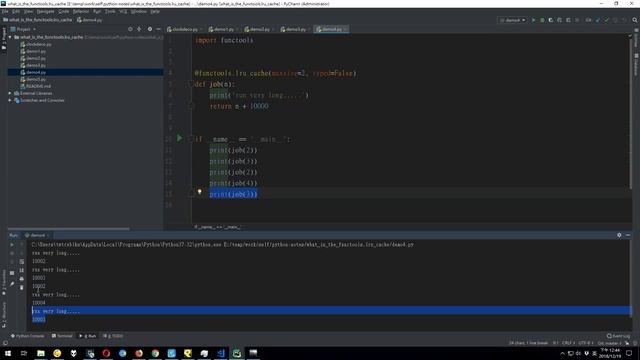The image size is (640, 360).
Task: Open Windows Start menu
Action: 8,353
